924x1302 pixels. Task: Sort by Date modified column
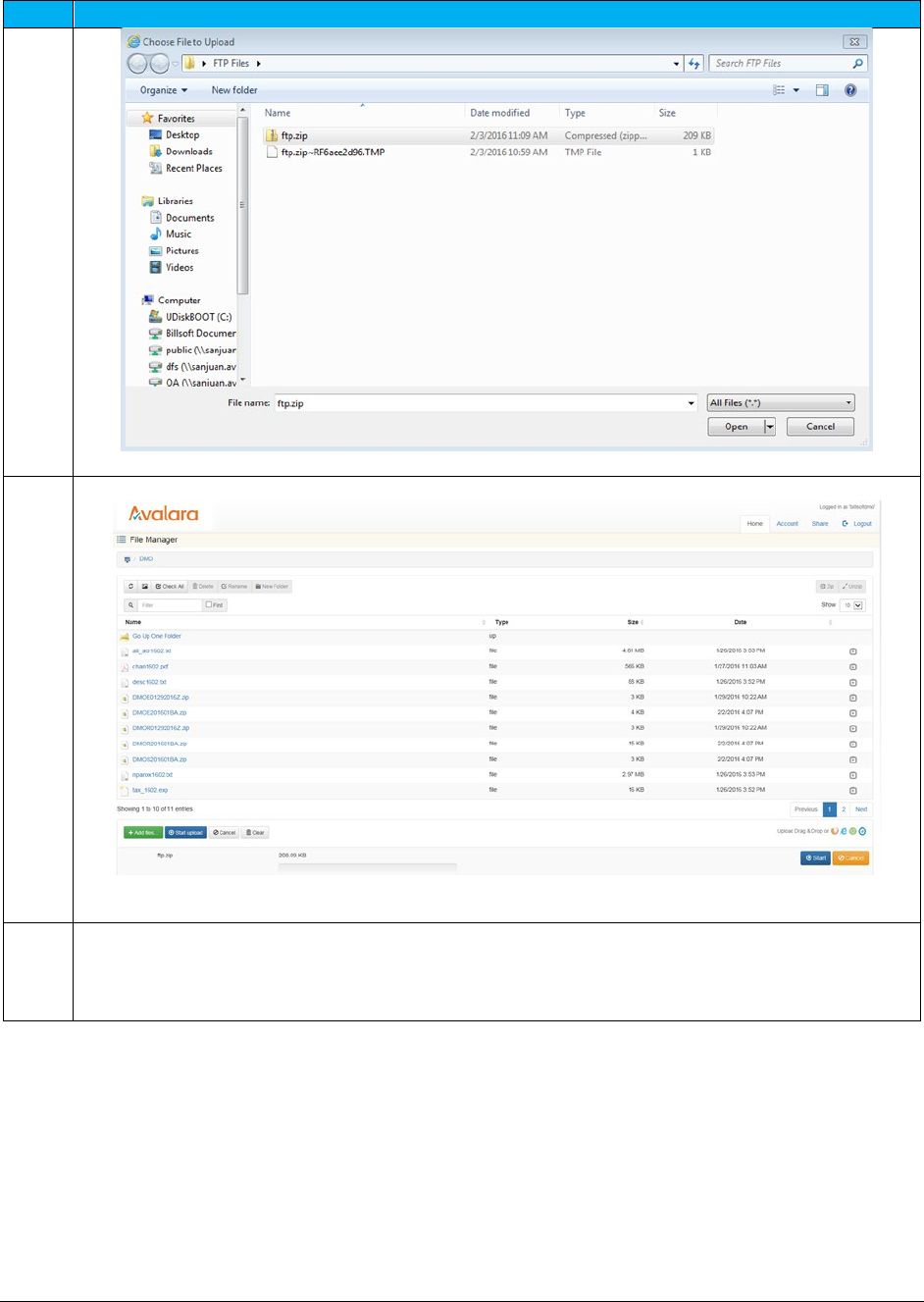pyautogui.click(x=499, y=113)
